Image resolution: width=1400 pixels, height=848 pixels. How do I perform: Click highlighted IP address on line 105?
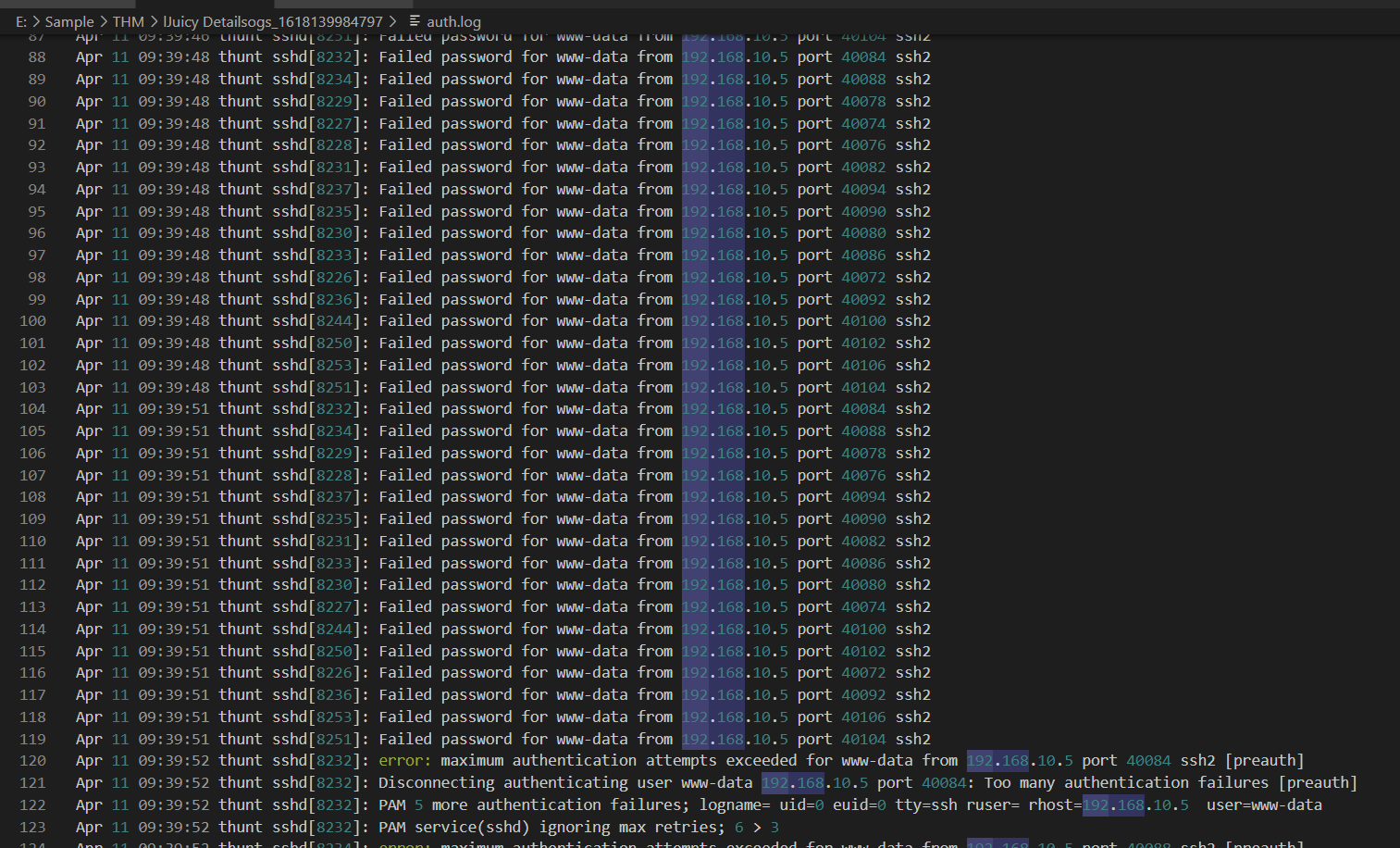(735, 431)
